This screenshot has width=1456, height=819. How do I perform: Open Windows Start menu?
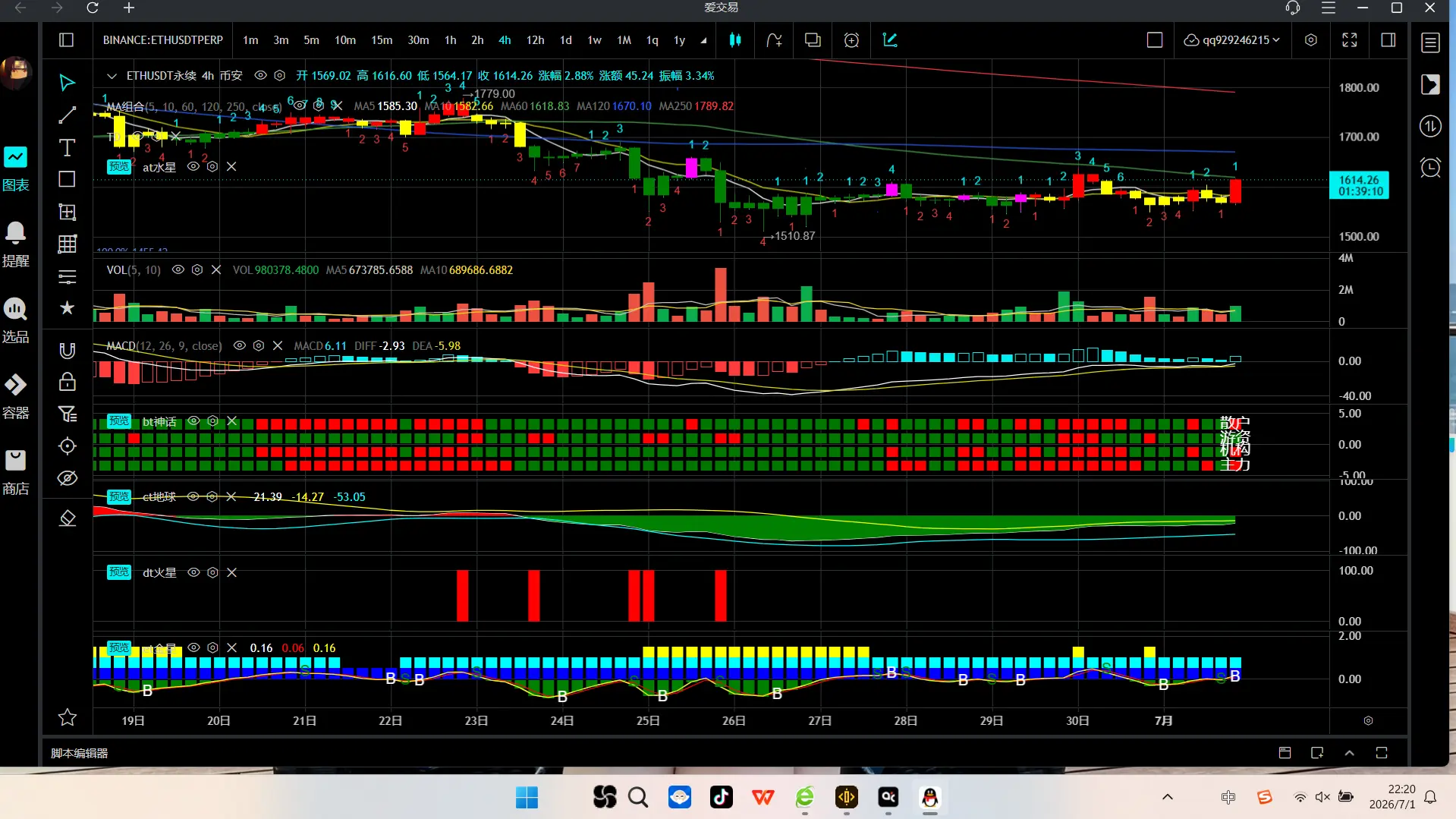(x=527, y=798)
